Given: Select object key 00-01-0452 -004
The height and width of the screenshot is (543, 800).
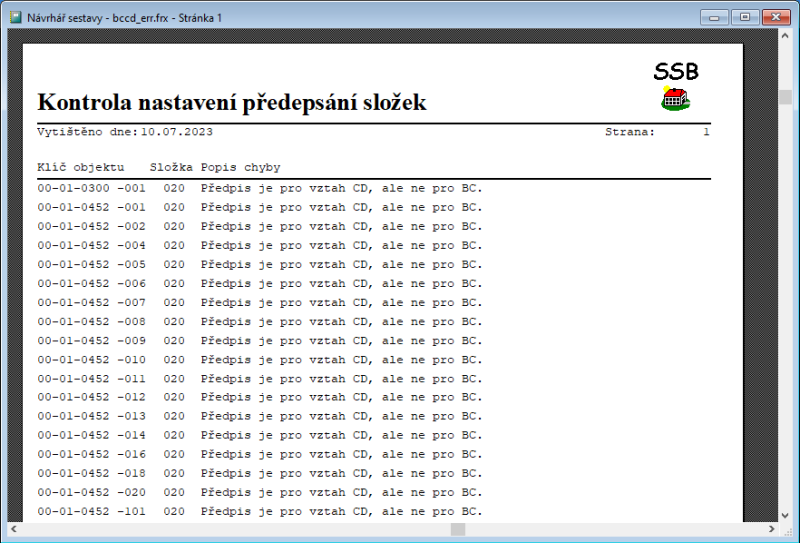Looking at the screenshot, I should click(x=91, y=245).
